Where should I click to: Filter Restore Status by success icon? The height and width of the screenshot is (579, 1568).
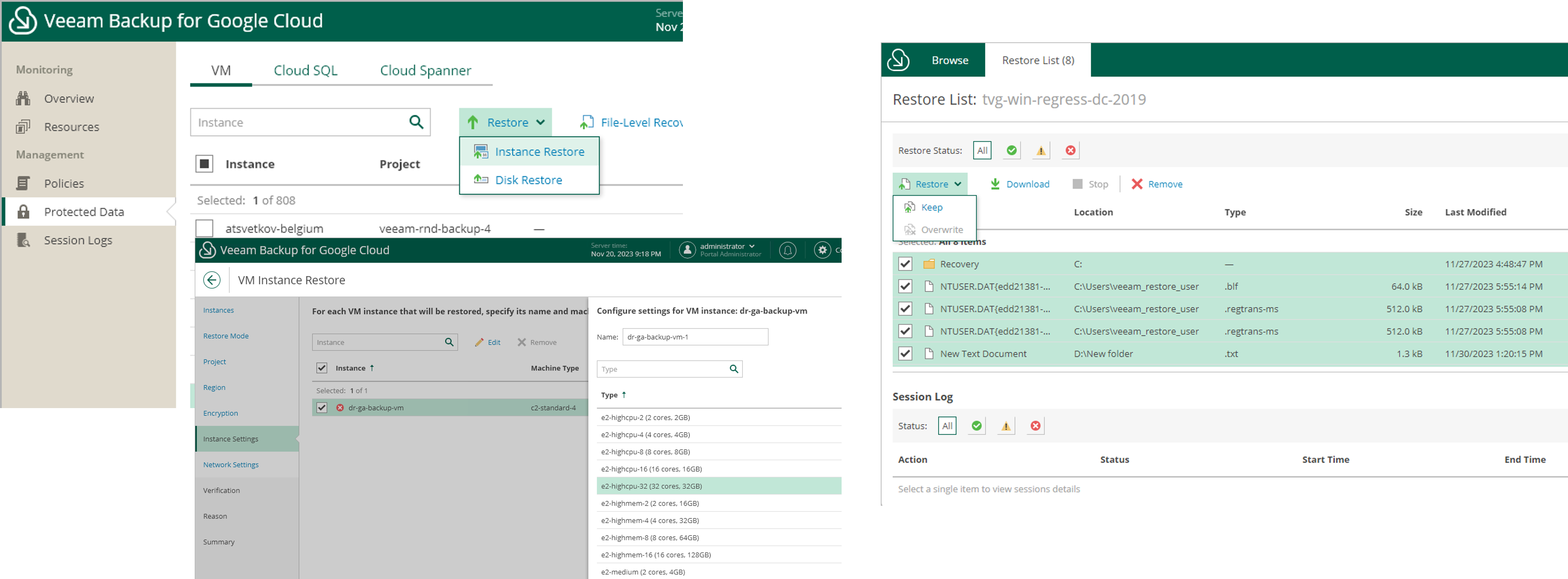click(1012, 151)
